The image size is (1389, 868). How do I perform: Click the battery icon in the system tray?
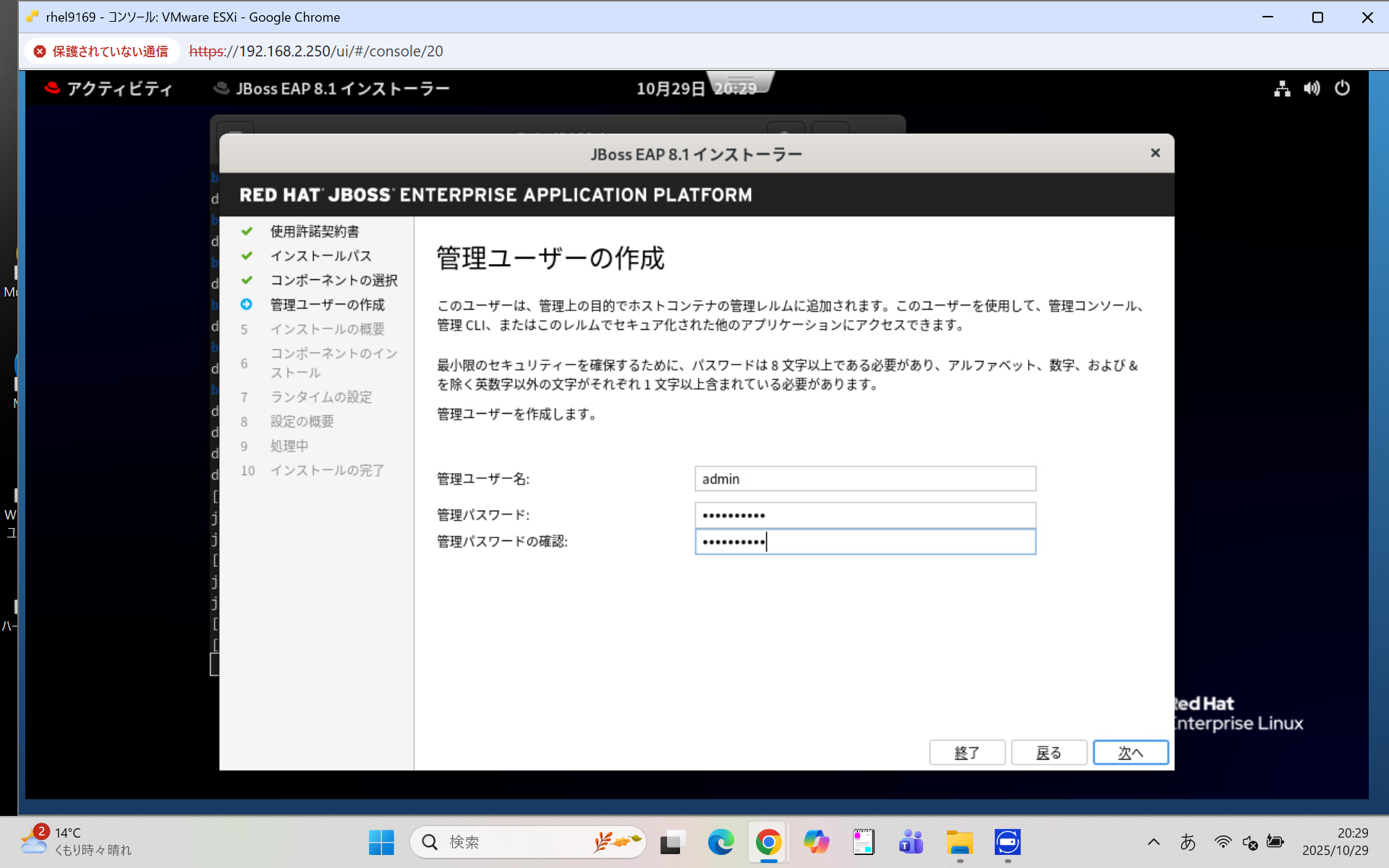[x=1275, y=841]
